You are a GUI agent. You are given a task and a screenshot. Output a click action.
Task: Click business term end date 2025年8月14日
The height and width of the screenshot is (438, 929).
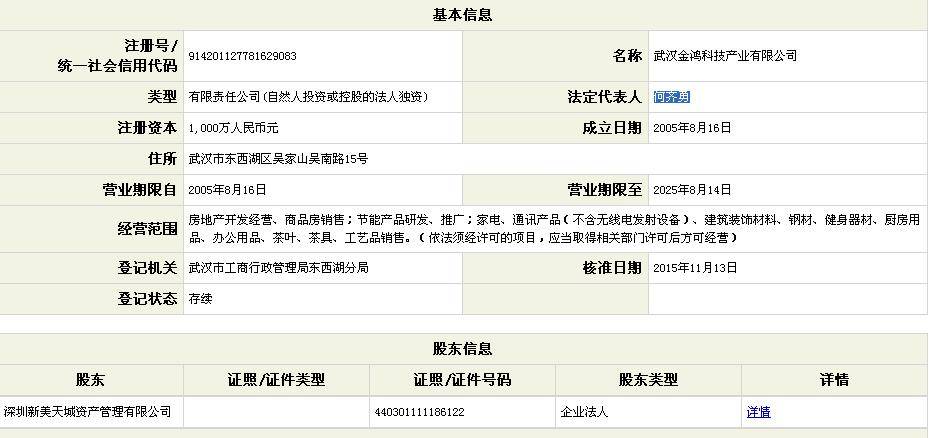point(692,190)
